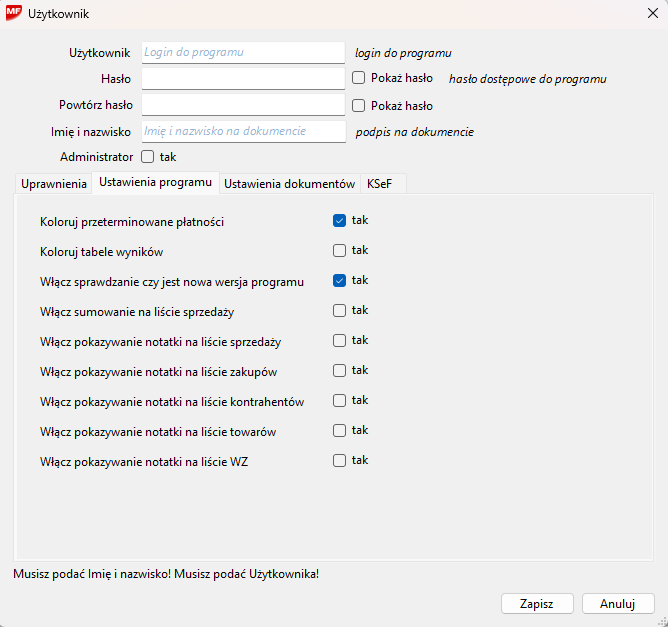Click the Powtórz hasło field

(x=243, y=105)
